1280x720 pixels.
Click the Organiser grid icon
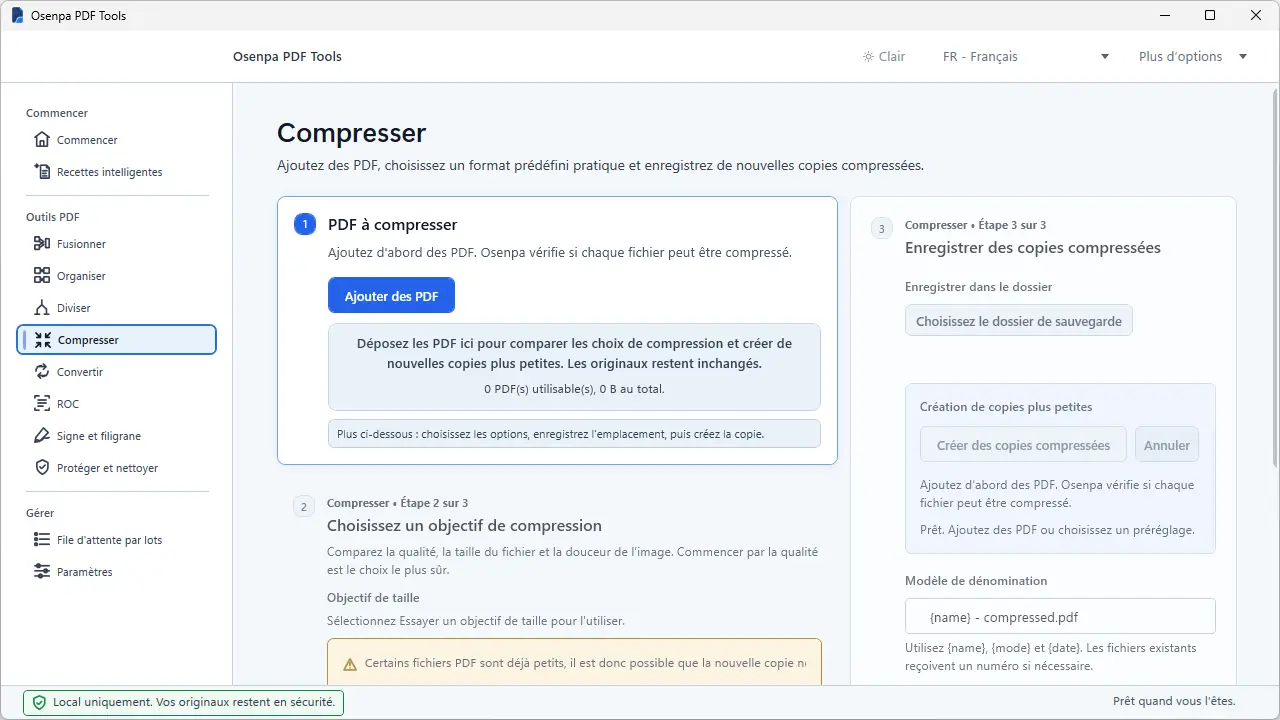(x=42, y=276)
